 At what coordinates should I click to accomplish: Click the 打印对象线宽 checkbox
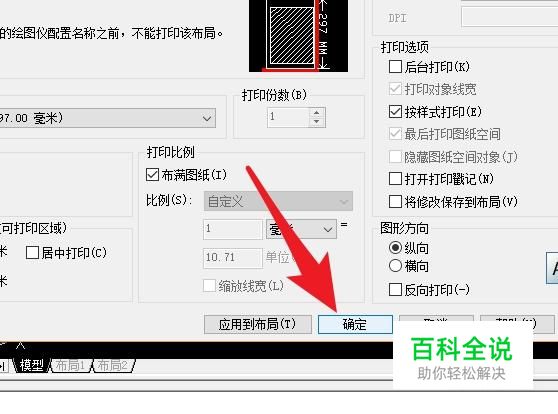(395, 89)
